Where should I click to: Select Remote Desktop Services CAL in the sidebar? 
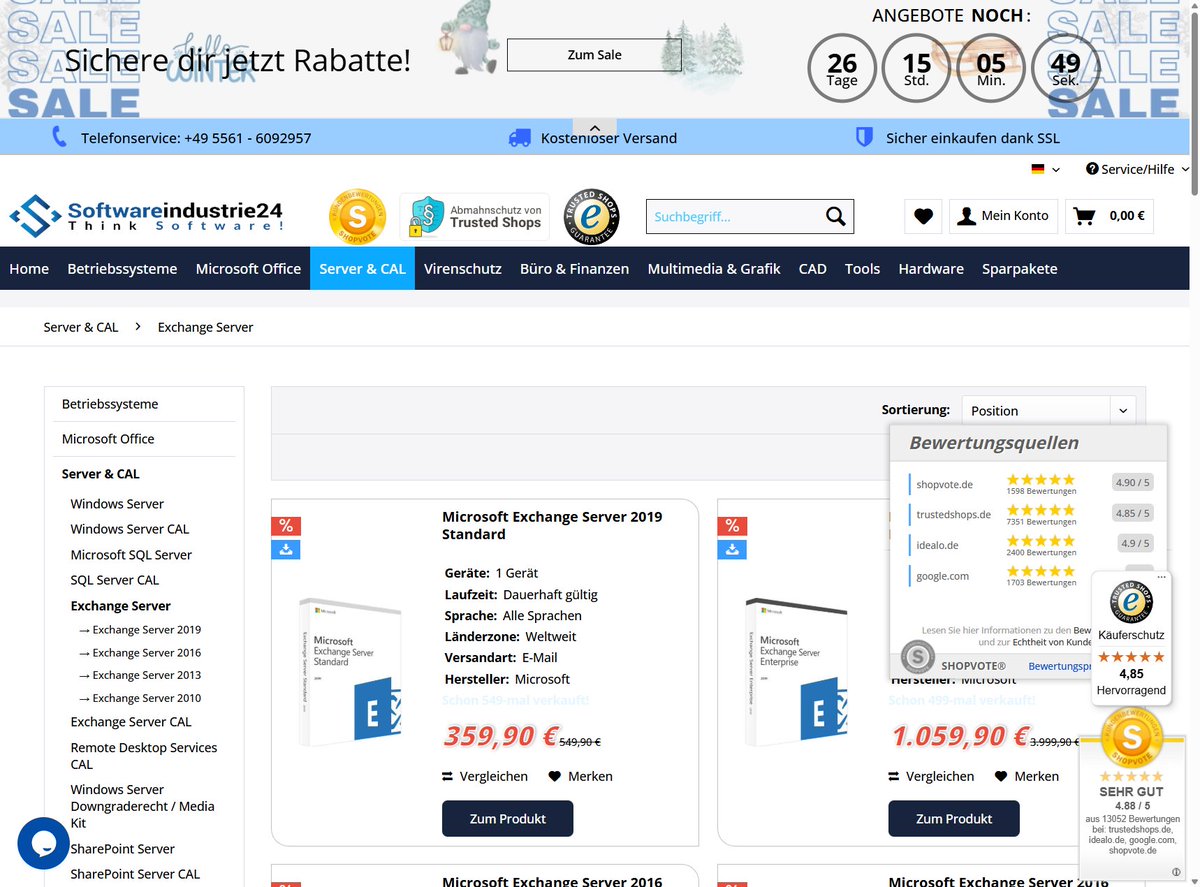click(x=144, y=756)
